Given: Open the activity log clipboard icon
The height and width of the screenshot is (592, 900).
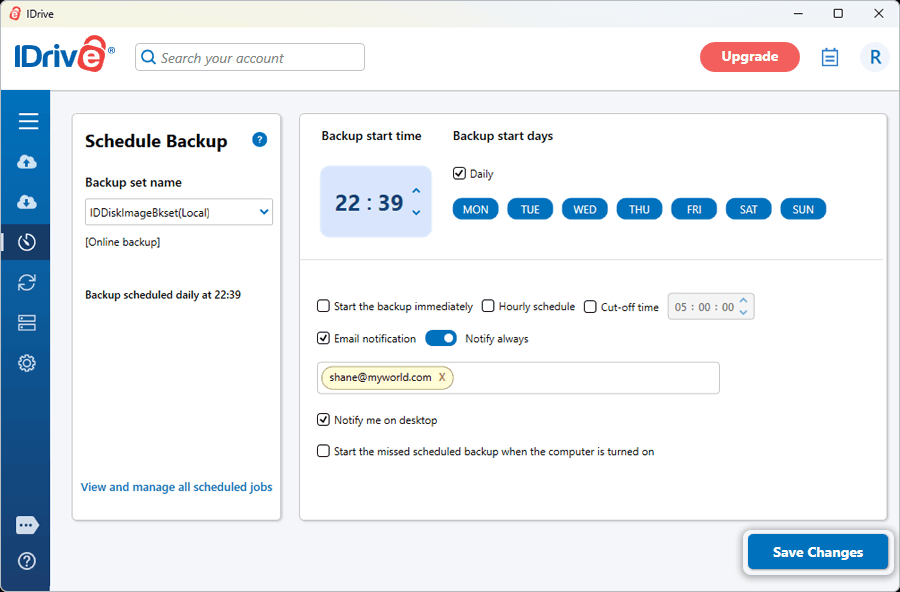Looking at the screenshot, I should pyautogui.click(x=829, y=57).
